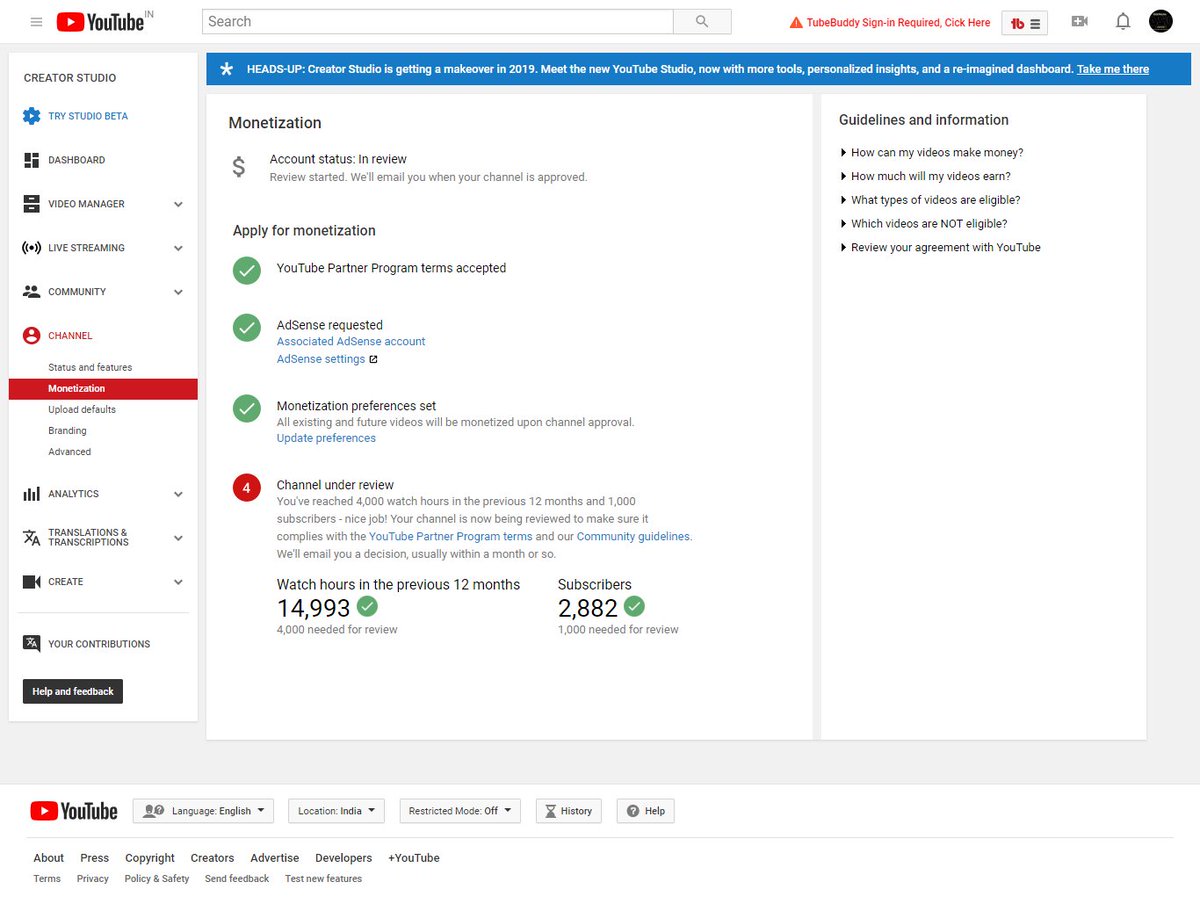Click the Video Manager icon
This screenshot has width=1200, height=911.
click(31, 204)
